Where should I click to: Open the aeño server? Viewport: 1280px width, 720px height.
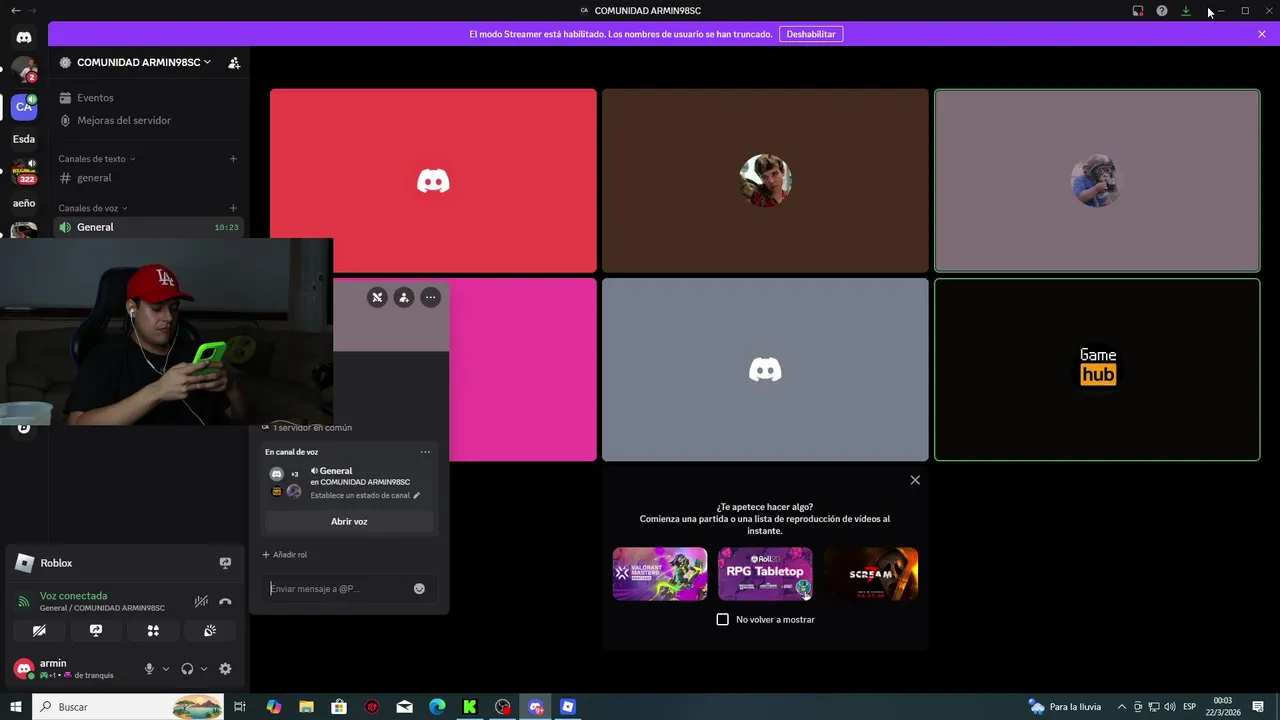point(24,203)
